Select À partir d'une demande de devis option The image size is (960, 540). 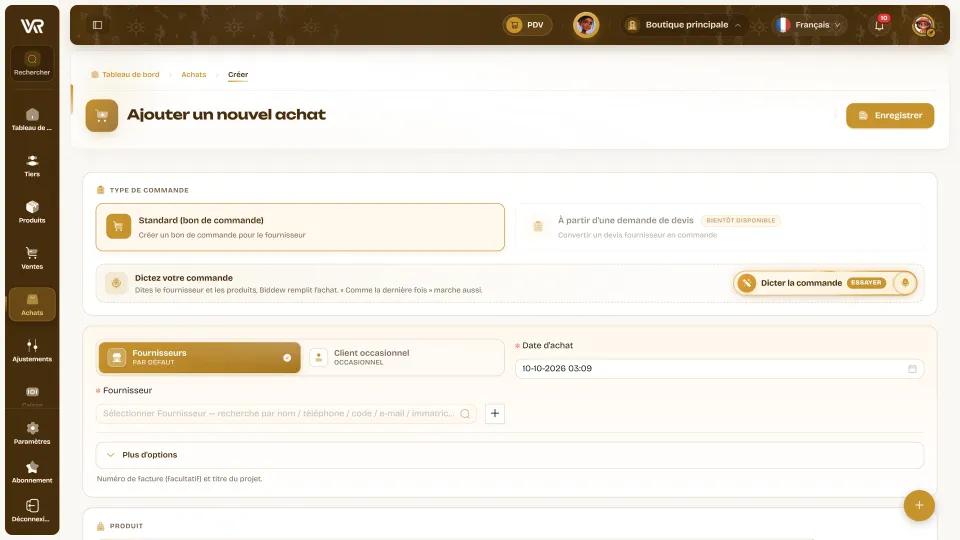point(719,227)
